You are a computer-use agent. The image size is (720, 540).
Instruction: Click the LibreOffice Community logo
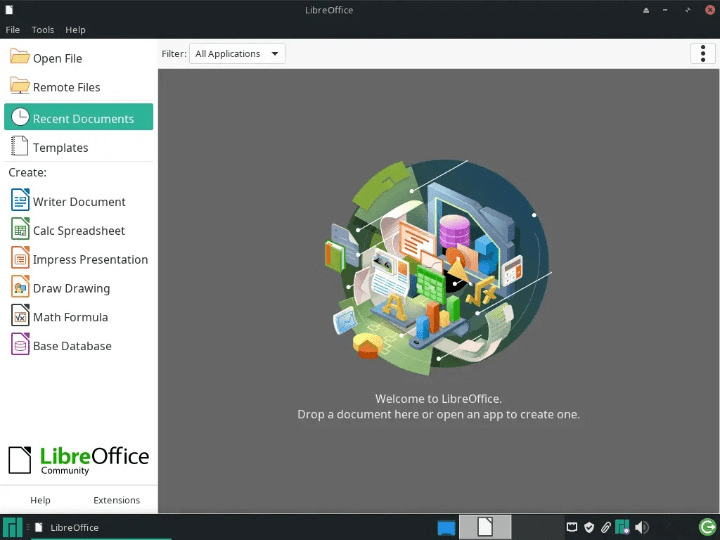point(79,460)
